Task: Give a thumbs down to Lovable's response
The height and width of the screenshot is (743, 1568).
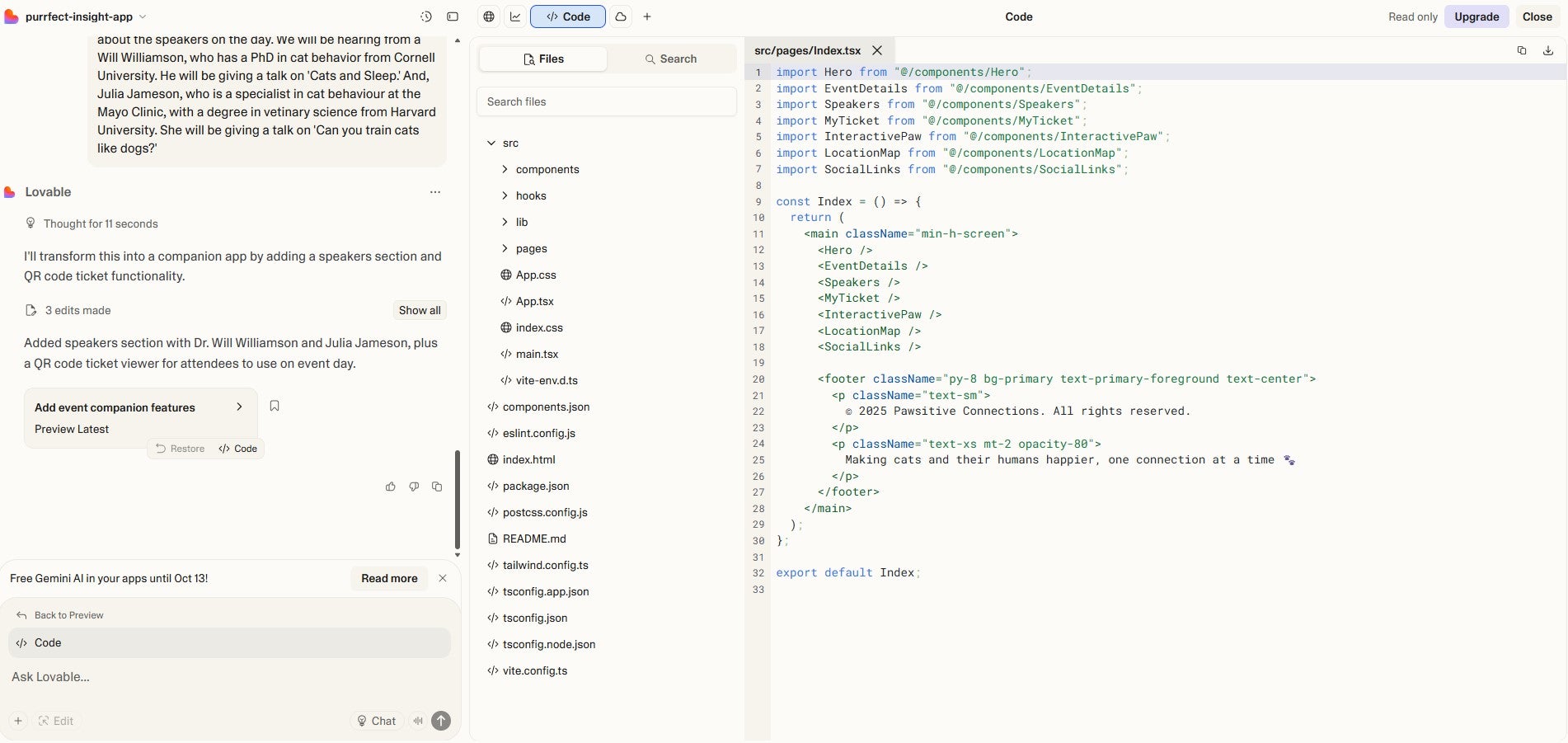Action: click(414, 487)
